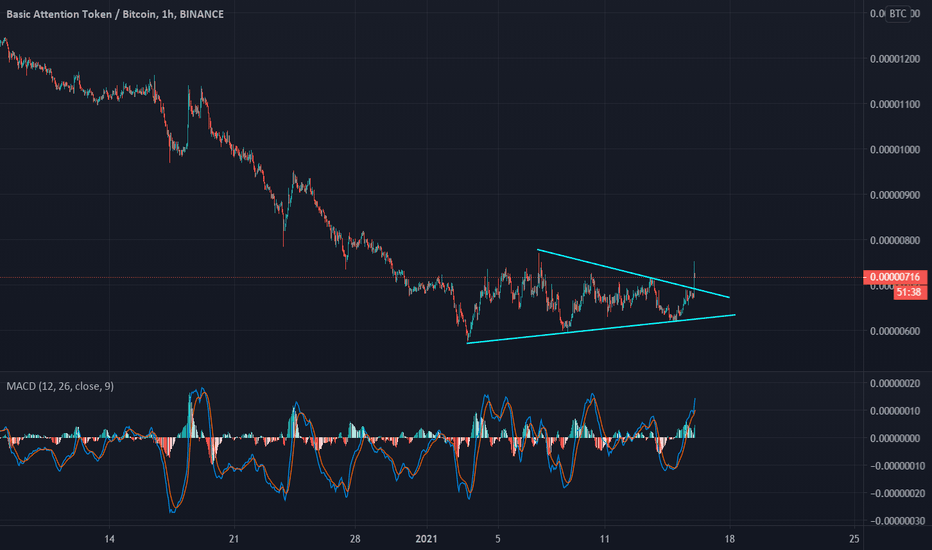Select the lower ascending cyan trendline
This screenshot has height=550, width=932.
pyautogui.click(x=601, y=328)
